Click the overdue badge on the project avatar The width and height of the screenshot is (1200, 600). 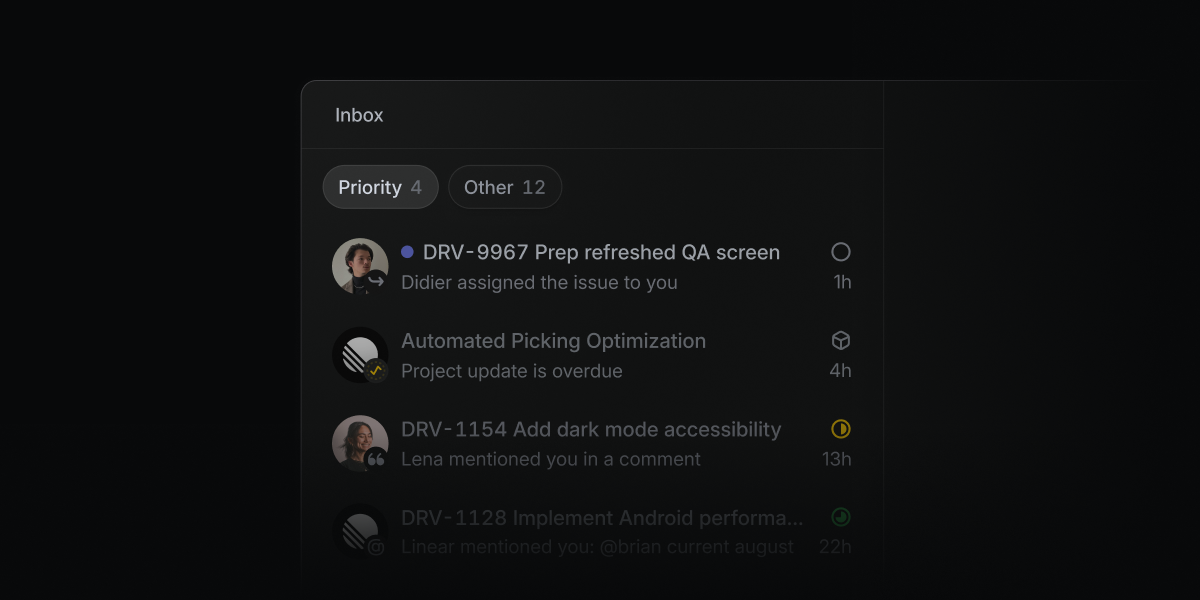point(377,370)
